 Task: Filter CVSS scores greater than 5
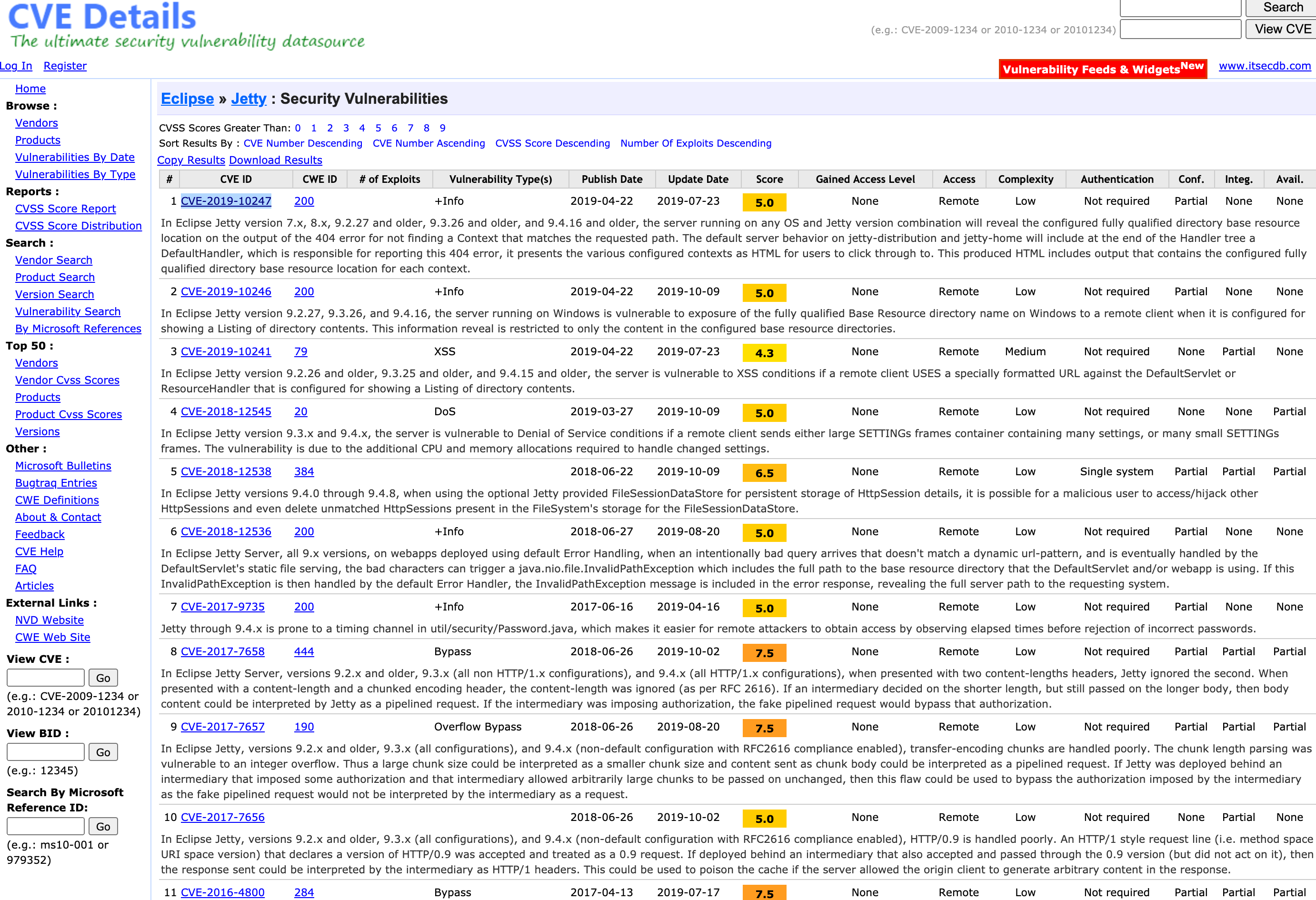point(378,128)
